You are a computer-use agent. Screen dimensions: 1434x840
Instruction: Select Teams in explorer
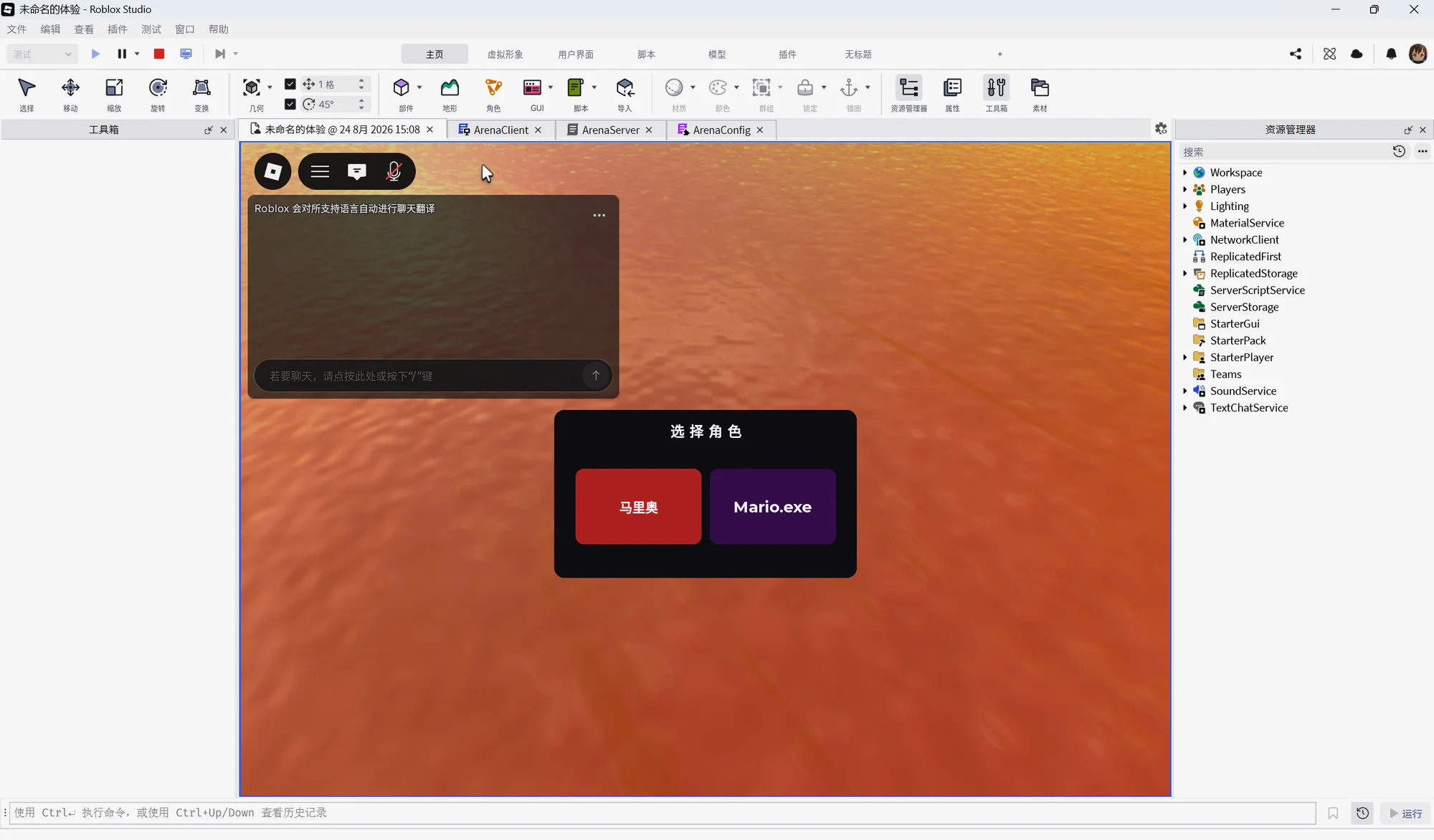[x=1225, y=374]
